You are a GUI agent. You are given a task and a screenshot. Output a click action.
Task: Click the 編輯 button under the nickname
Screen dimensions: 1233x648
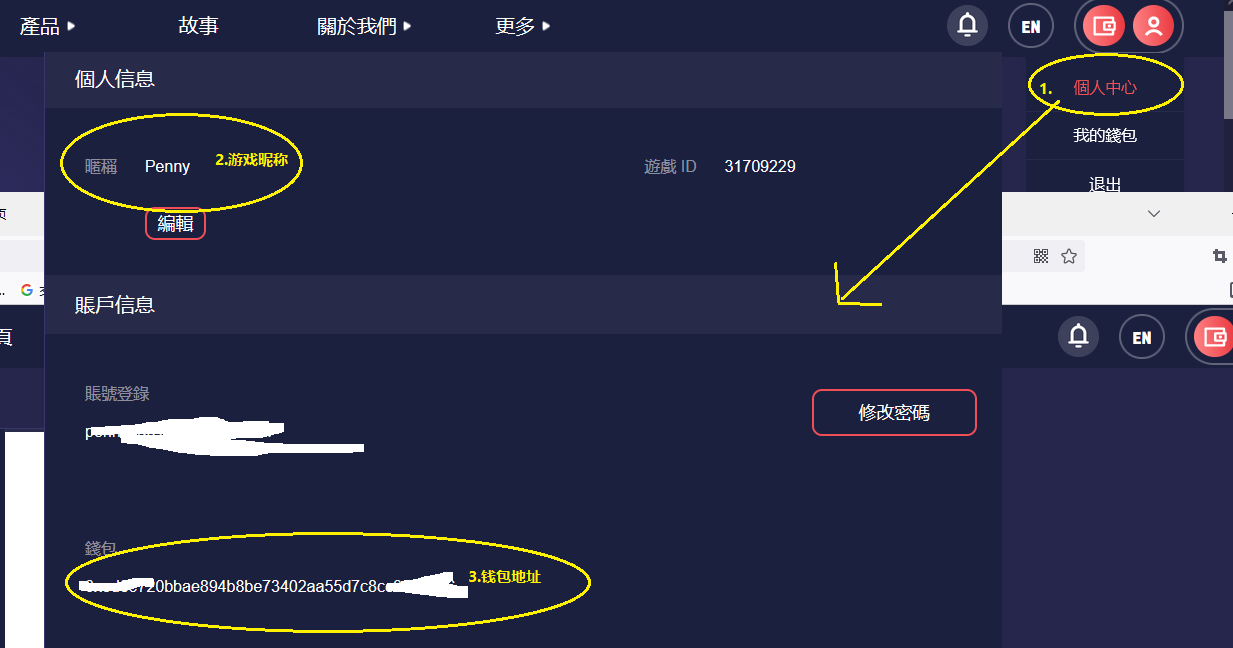[175, 224]
